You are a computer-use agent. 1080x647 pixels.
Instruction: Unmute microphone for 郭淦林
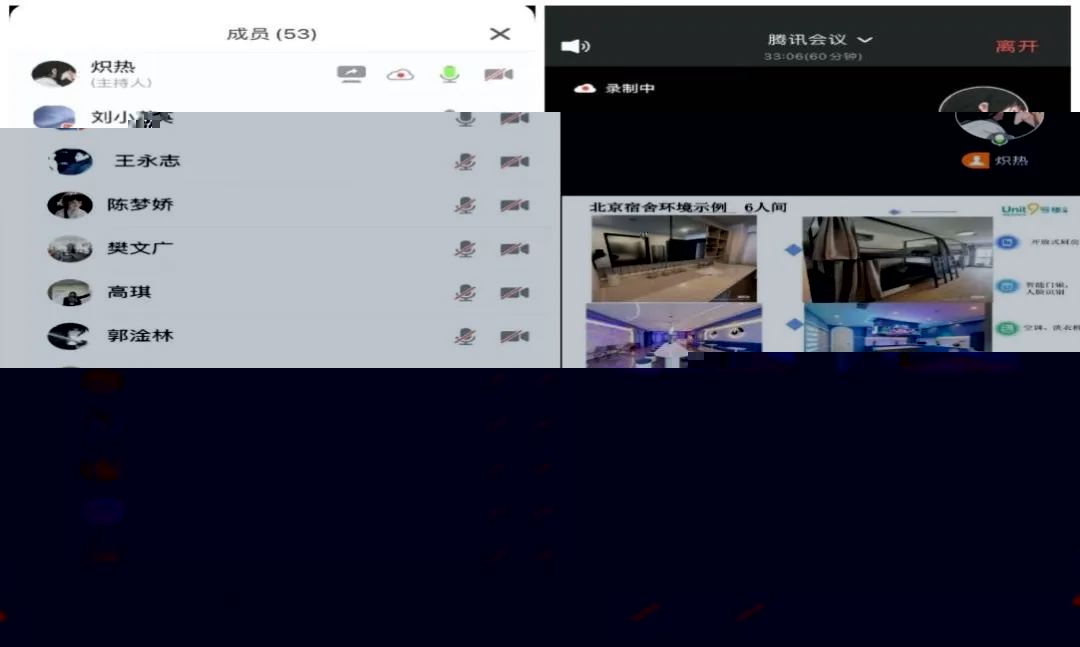pos(465,336)
